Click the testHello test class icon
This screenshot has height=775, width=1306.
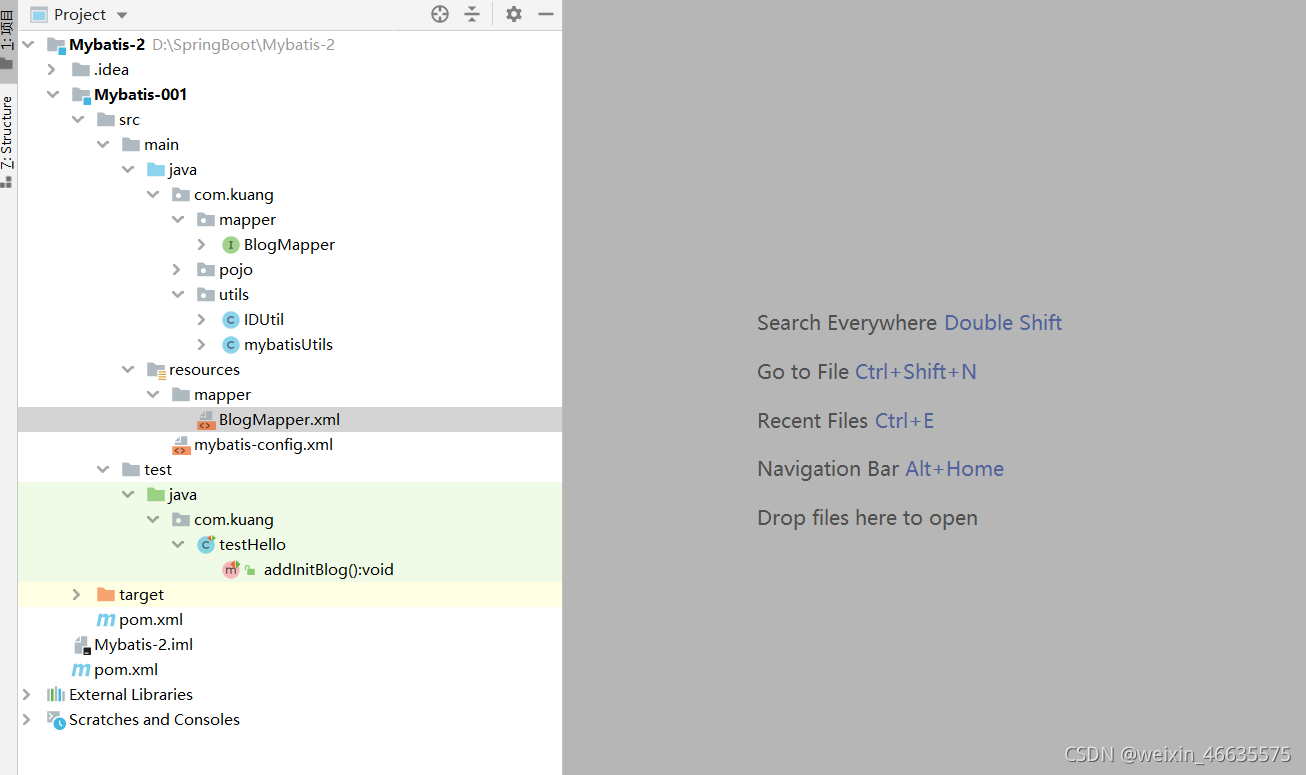coord(206,545)
